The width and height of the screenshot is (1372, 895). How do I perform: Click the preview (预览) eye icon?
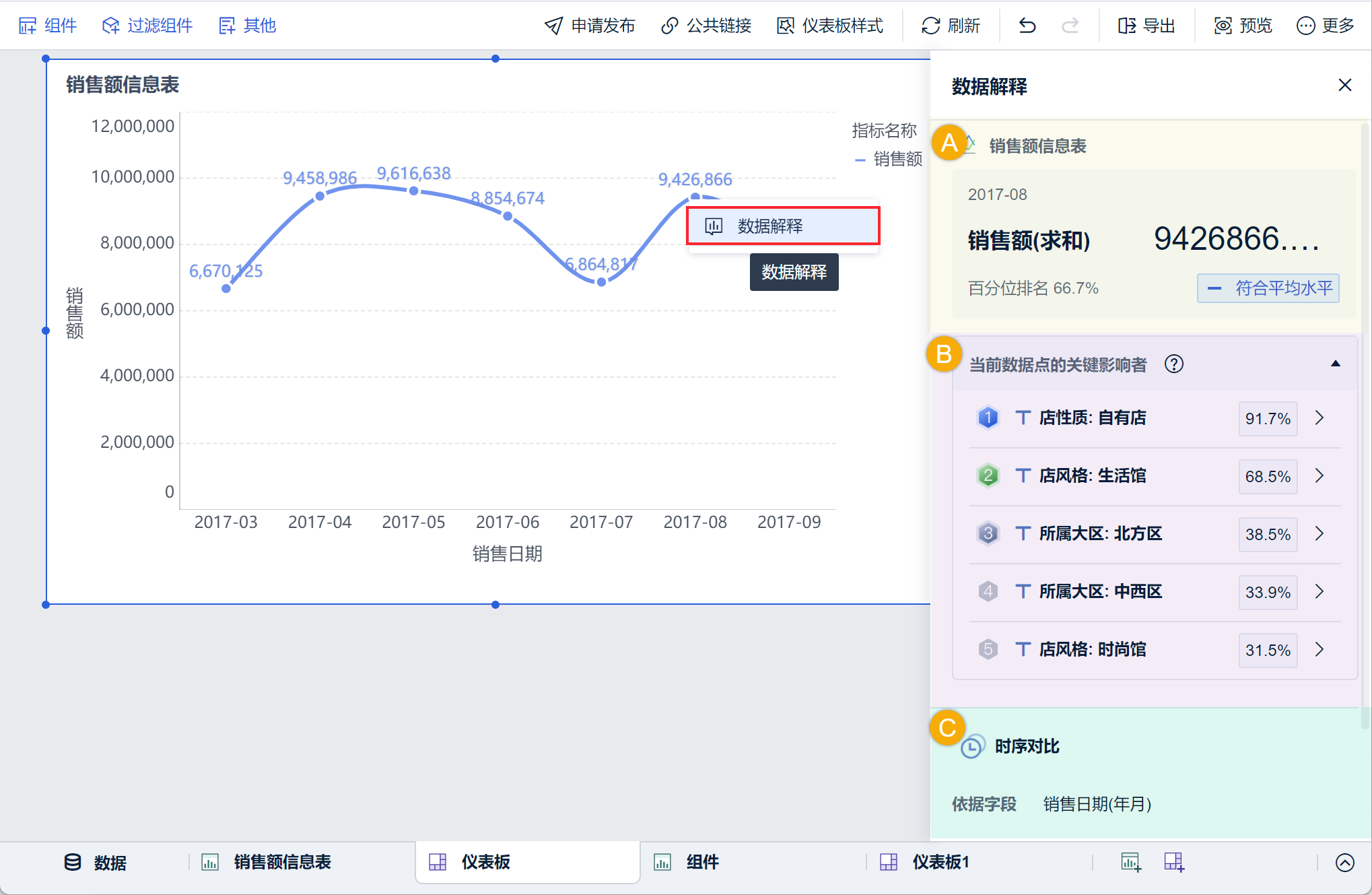(1223, 26)
